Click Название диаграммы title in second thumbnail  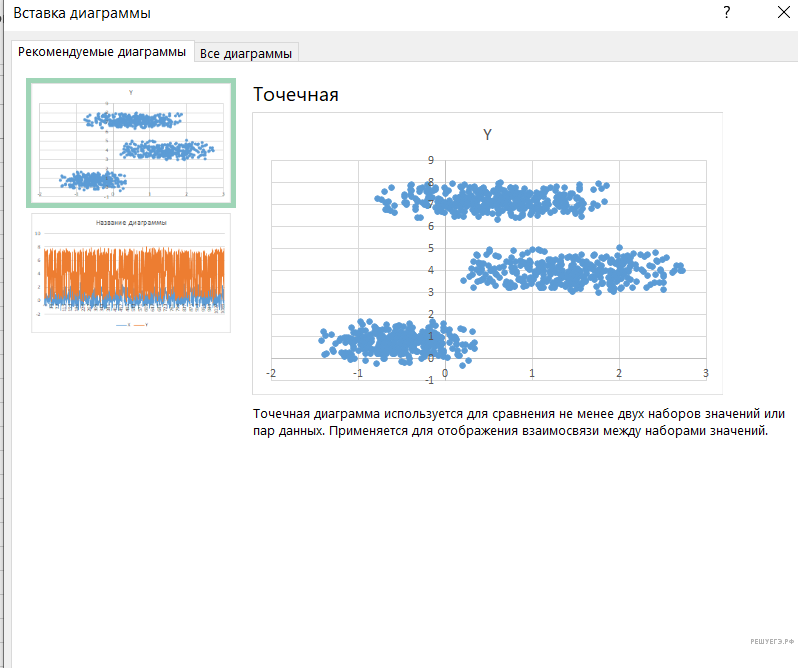(131, 222)
